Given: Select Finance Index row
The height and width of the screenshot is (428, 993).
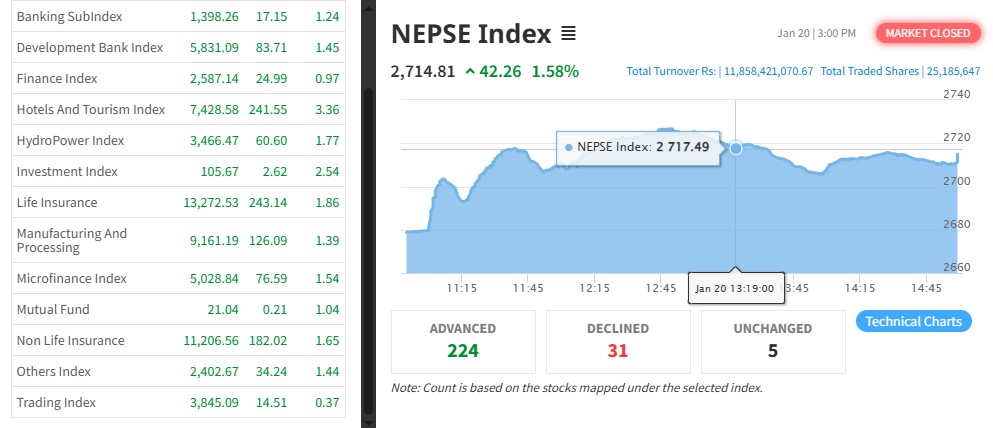Looking at the screenshot, I should coord(56,77).
